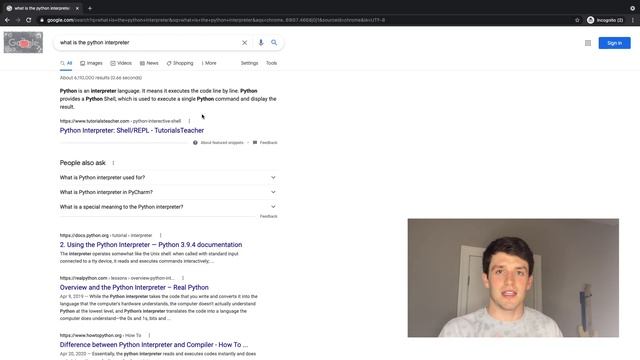Expand 'What is Python interpreter in PyCharm?'
Image resolution: width=640 pixels, height=360 pixels.
tap(168, 192)
